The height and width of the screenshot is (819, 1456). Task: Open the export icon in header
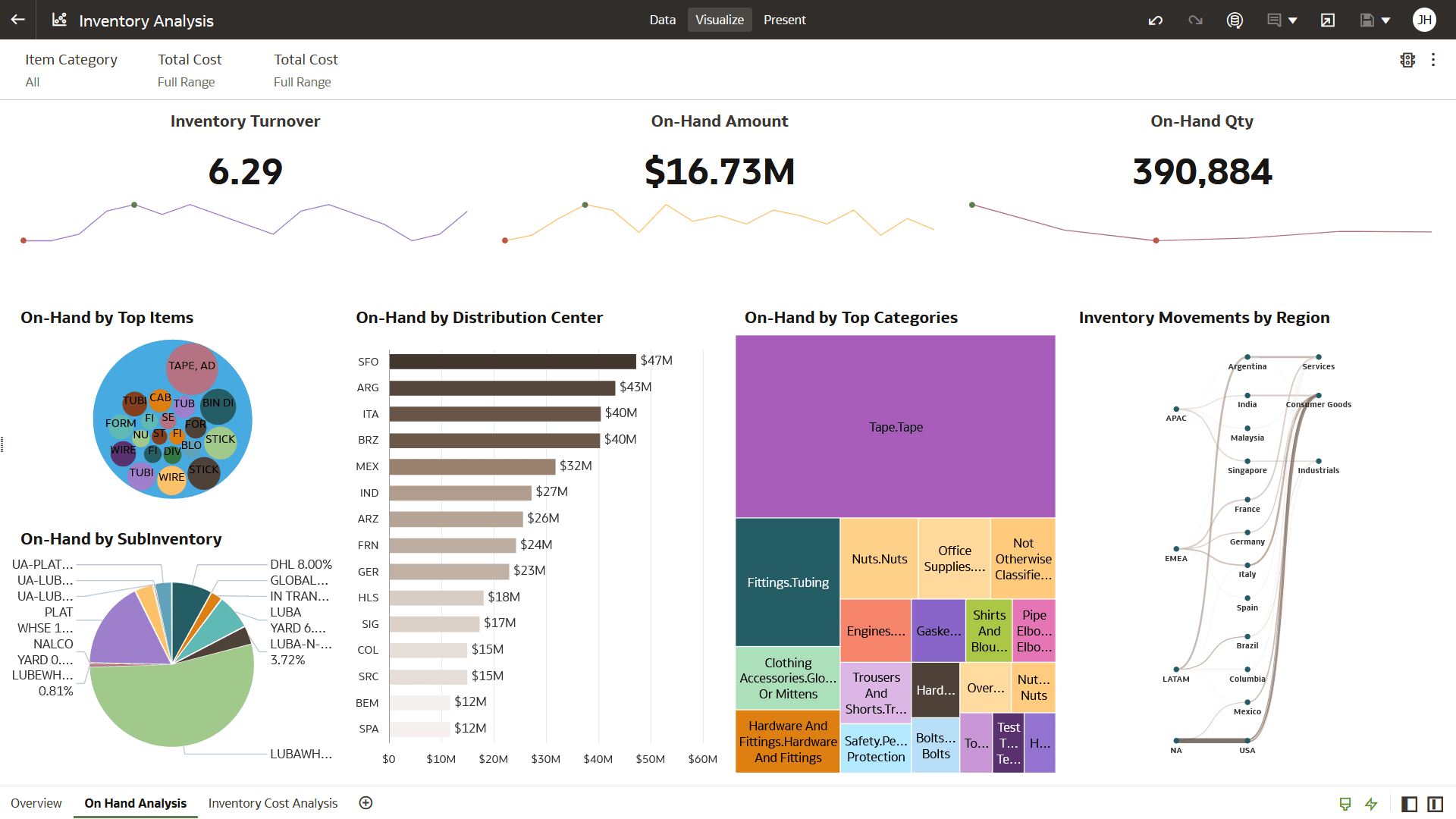pos(1327,20)
